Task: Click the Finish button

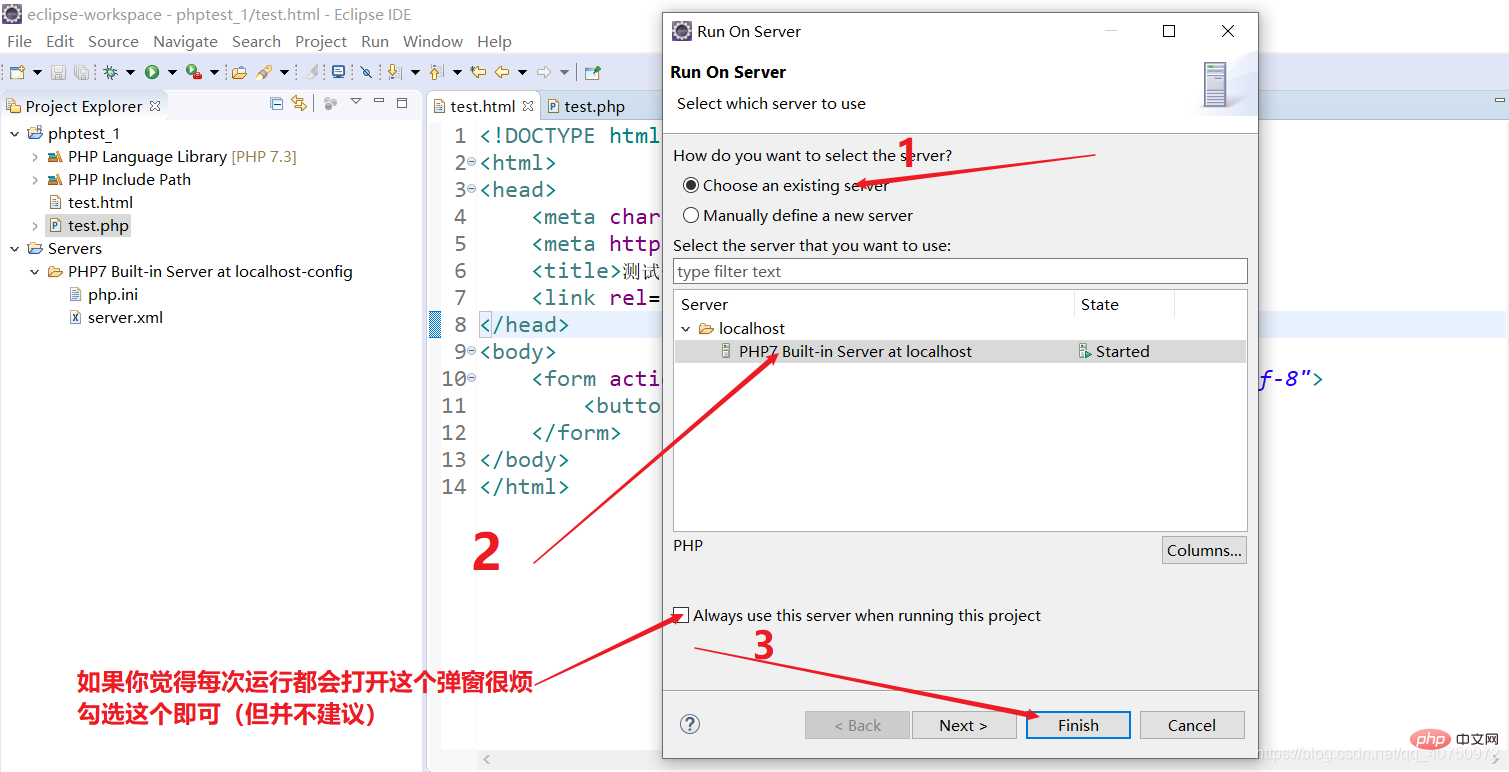Action: click(1078, 725)
